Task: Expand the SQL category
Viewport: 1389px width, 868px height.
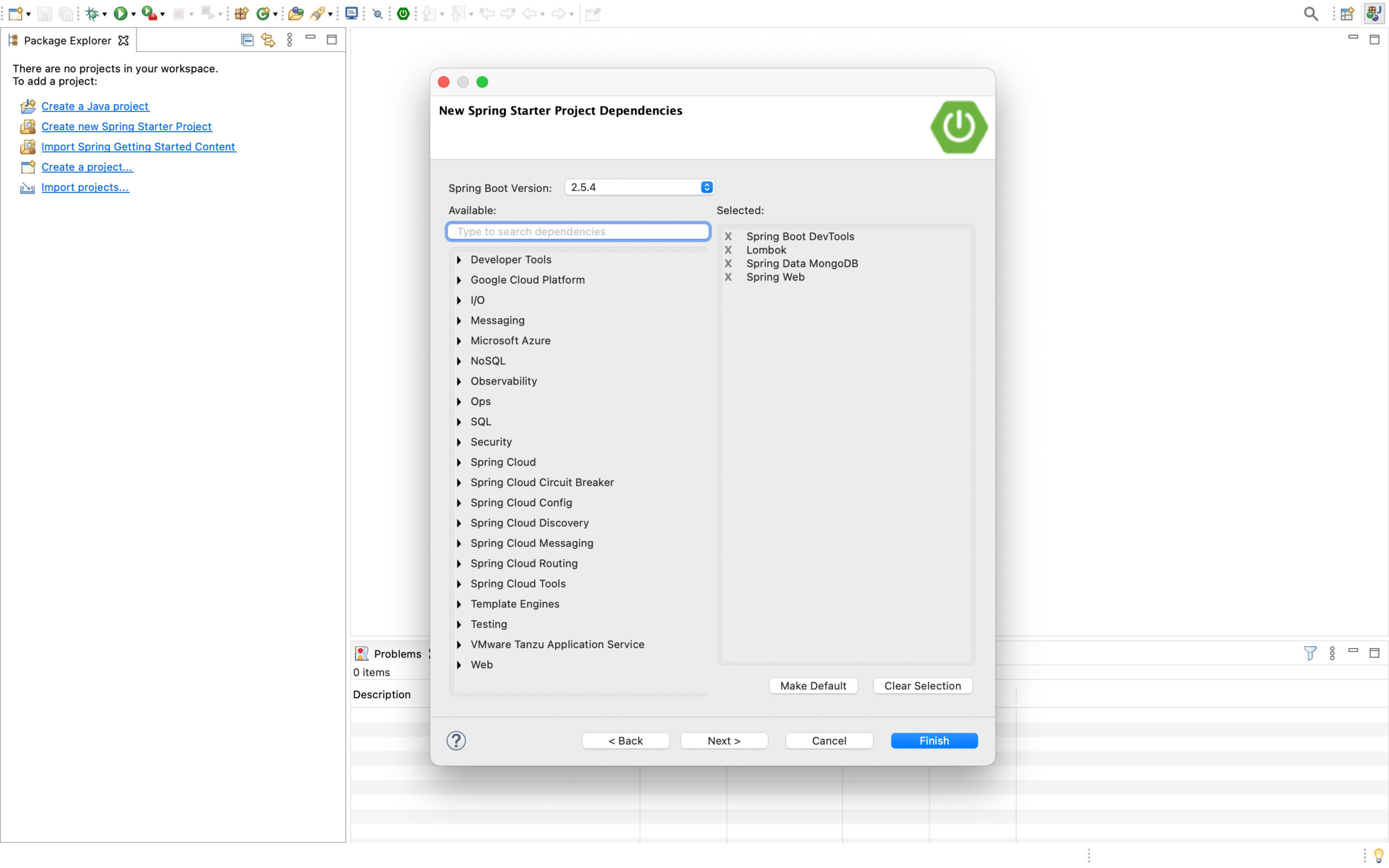Action: pyautogui.click(x=459, y=422)
